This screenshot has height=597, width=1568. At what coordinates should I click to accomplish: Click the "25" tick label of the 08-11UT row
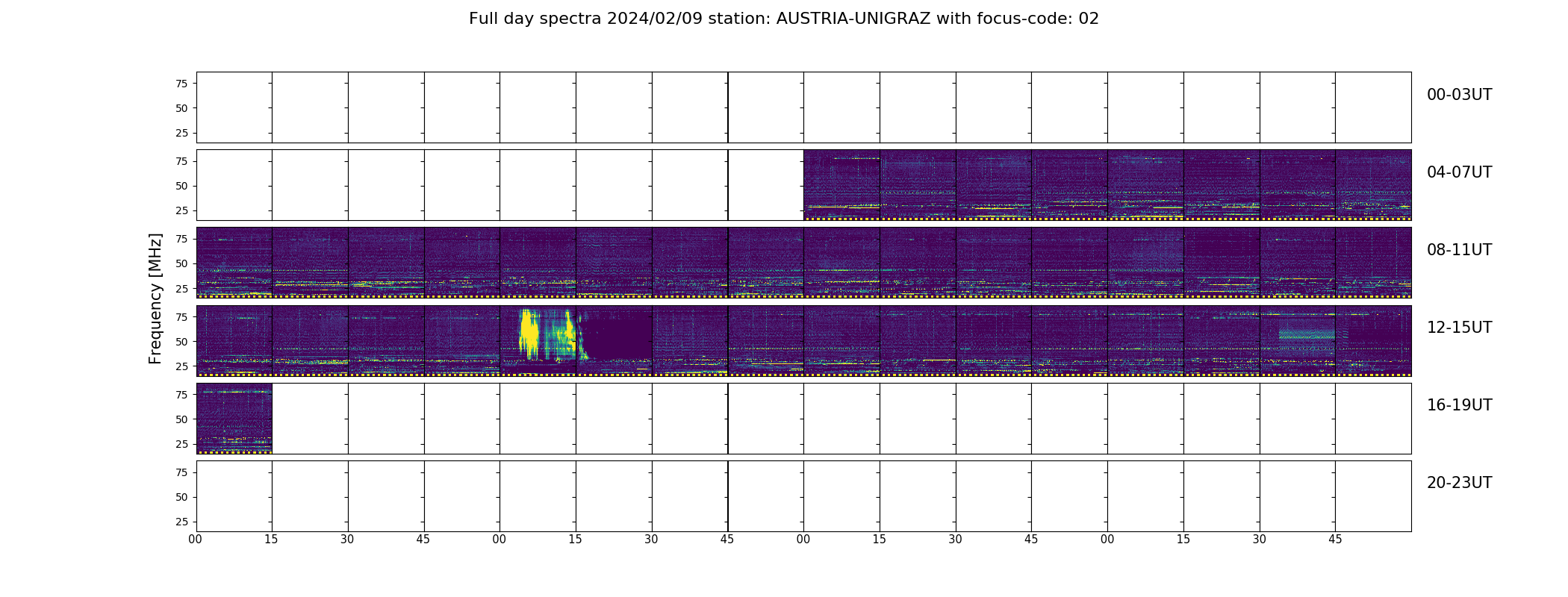[181, 288]
